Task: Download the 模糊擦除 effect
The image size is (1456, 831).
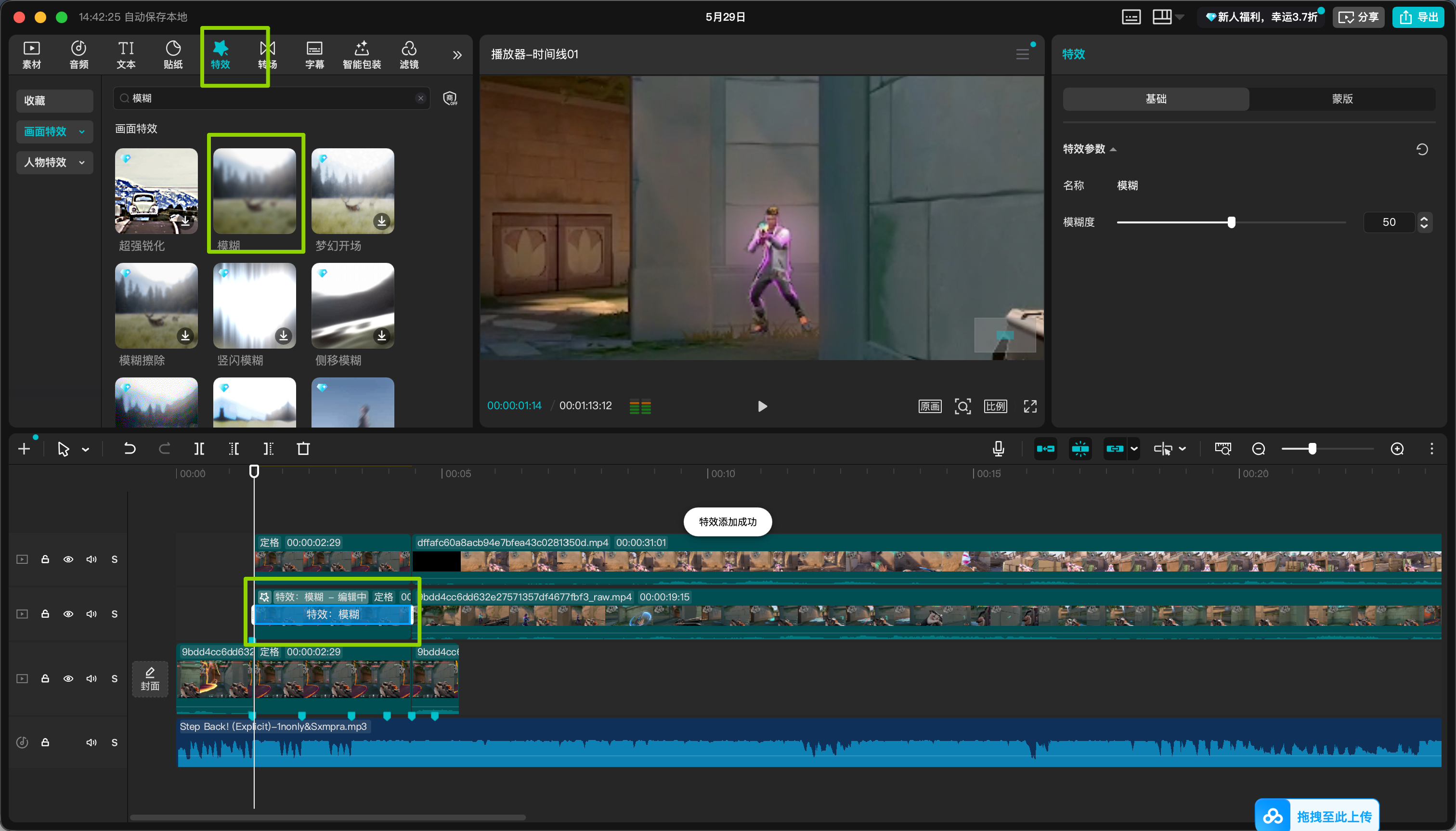Action: coord(185,336)
